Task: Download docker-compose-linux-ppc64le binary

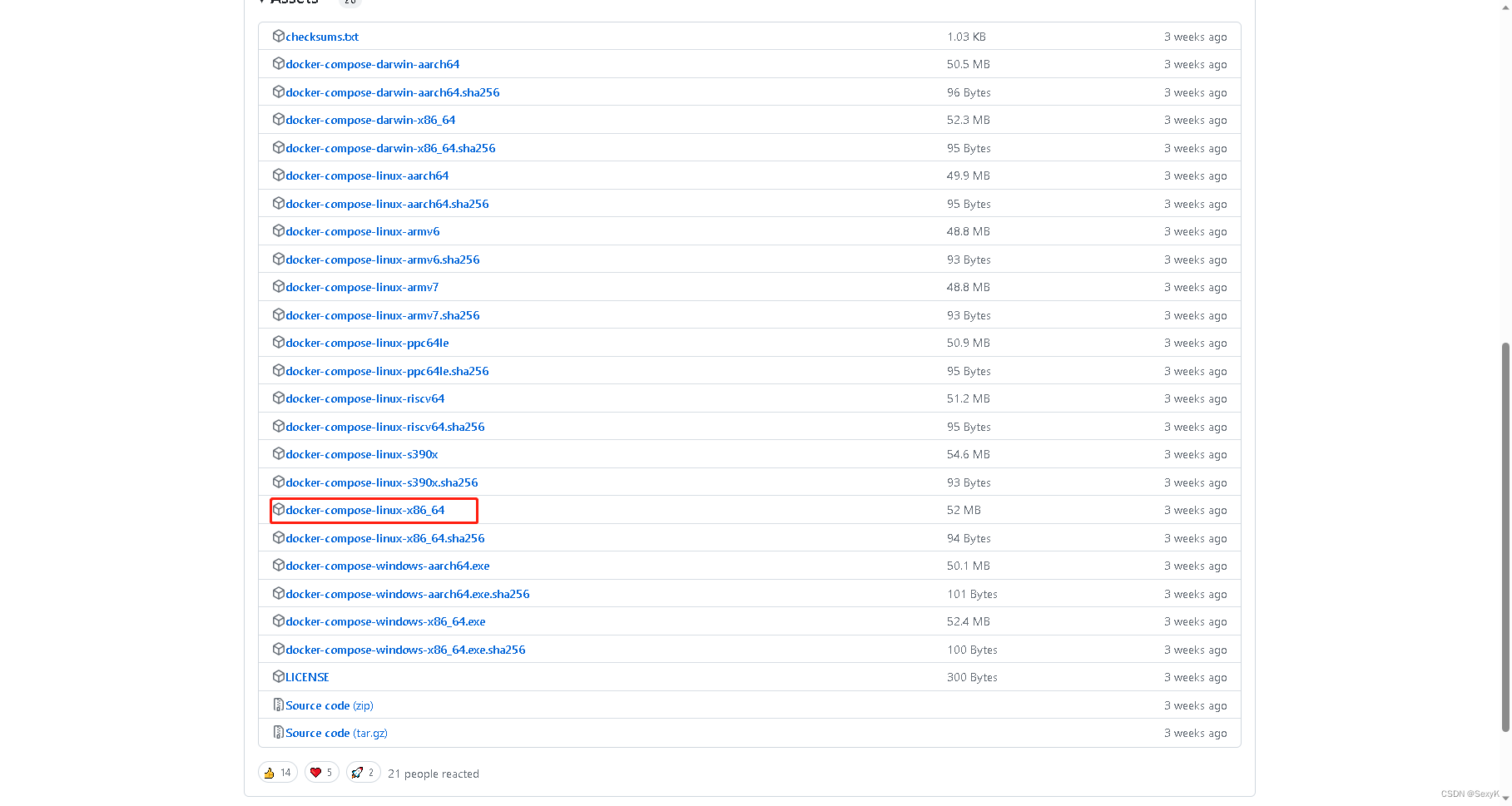Action: (x=367, y=343)
